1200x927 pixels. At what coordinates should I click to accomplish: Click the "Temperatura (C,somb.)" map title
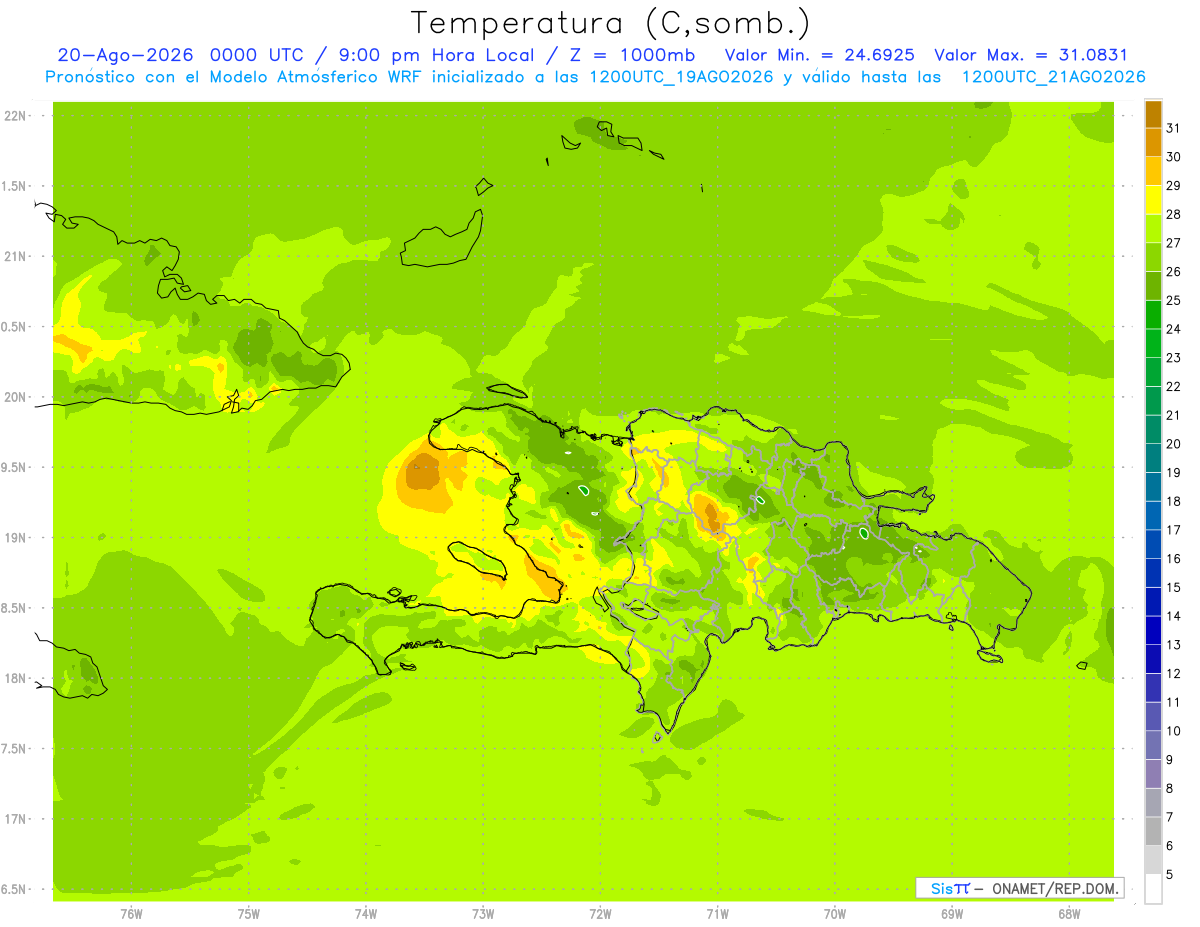click(610, 23)
